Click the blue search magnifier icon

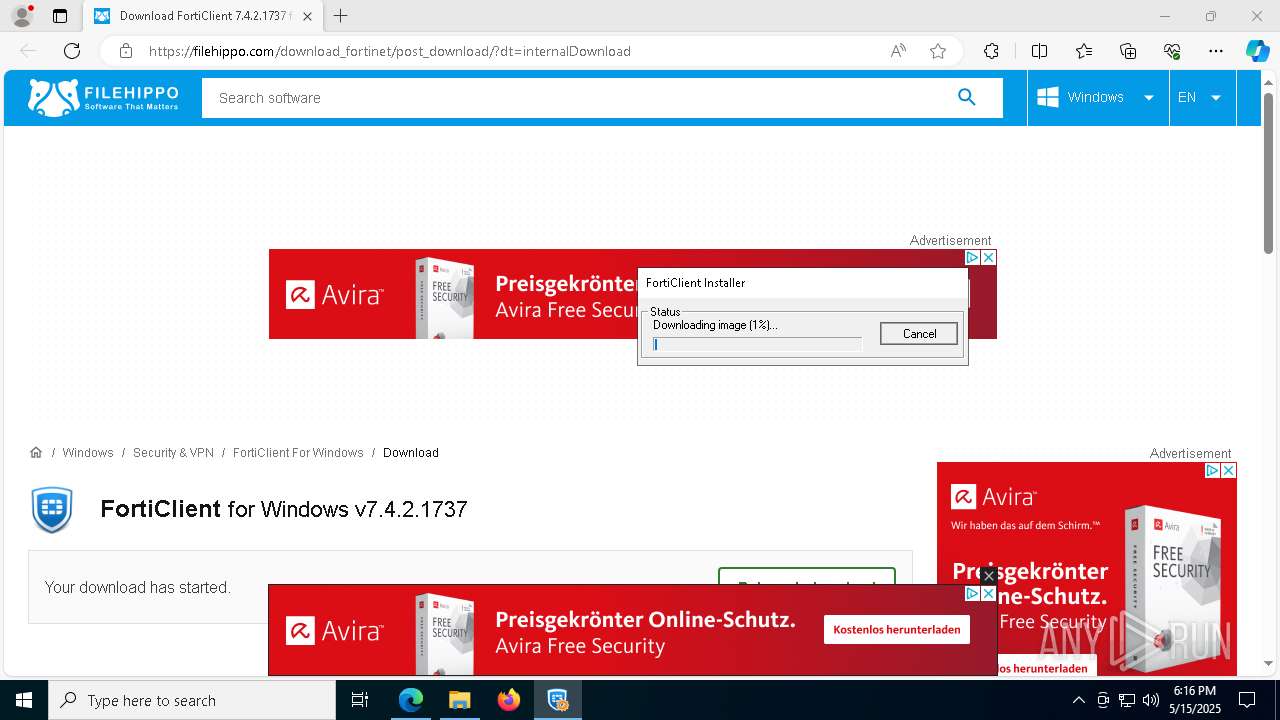tap(966, 97)
